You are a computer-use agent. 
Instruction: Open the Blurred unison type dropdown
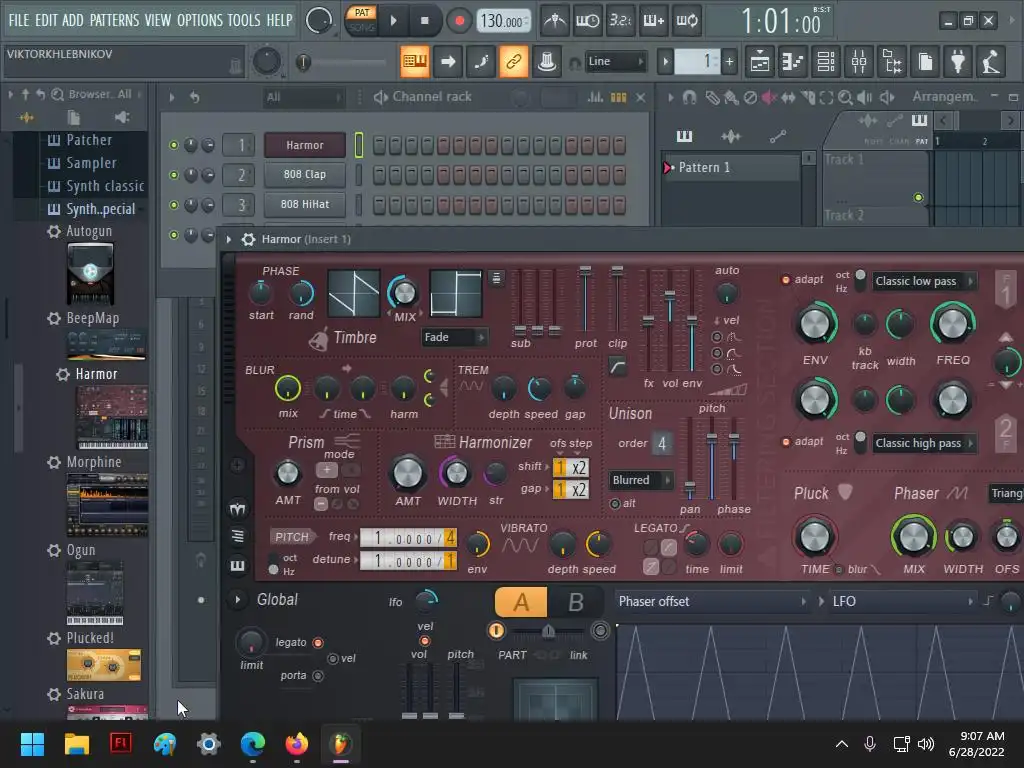pos(640,480)
